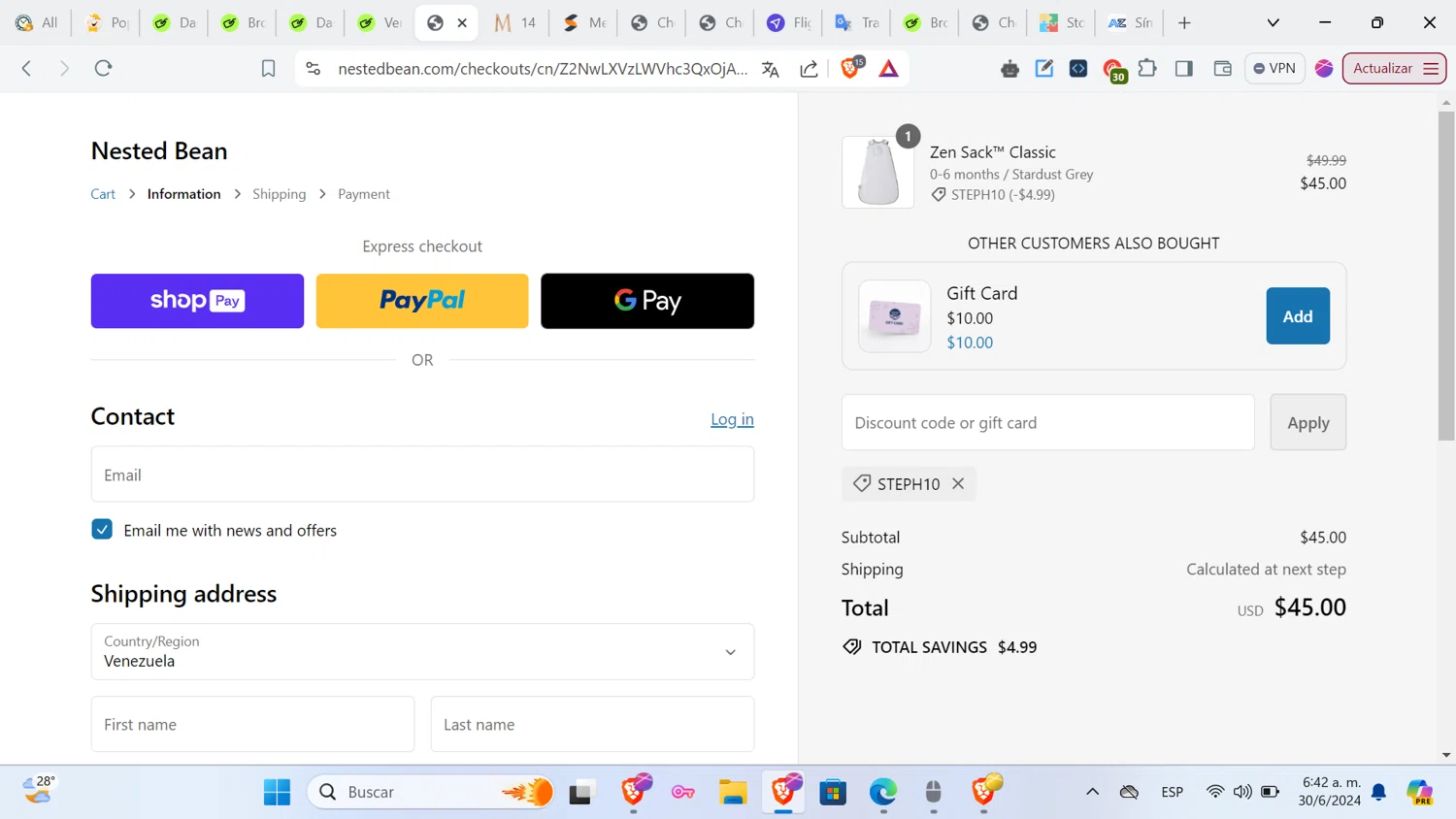Remove the STEPH10 discount code

[958, 483]
